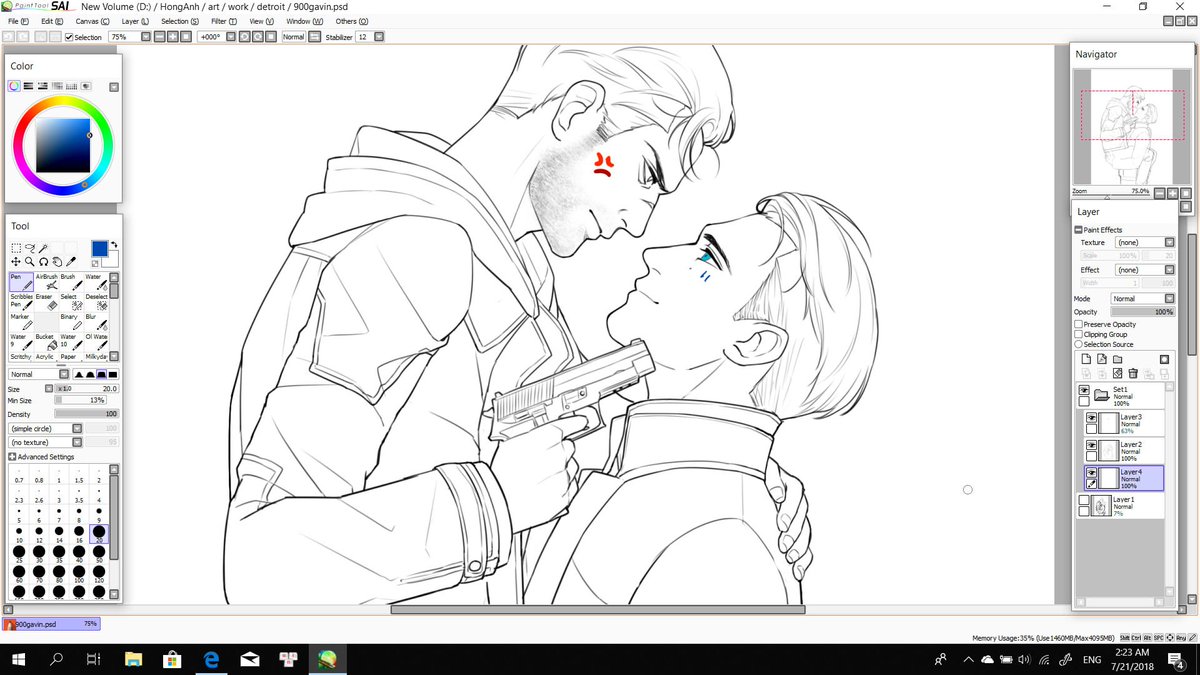
Task: Create a new layer in Layer panel
Action: (1084, 359)
